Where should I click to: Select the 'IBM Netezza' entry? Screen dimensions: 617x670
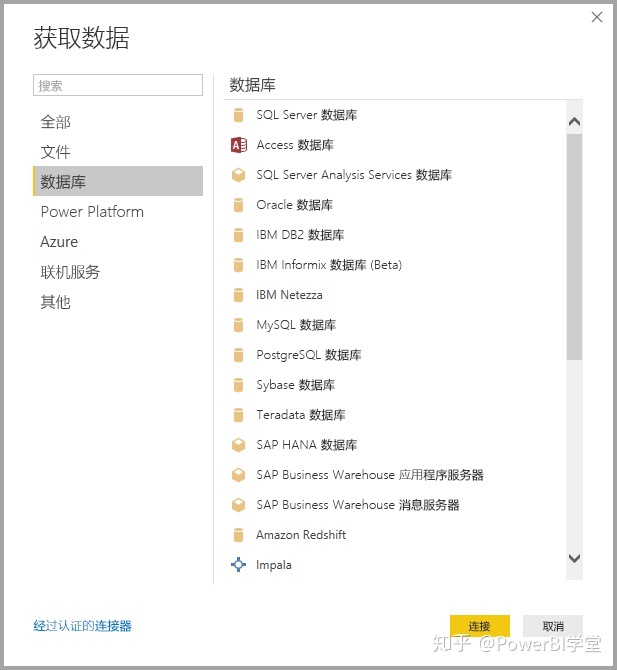pos(395,295)
